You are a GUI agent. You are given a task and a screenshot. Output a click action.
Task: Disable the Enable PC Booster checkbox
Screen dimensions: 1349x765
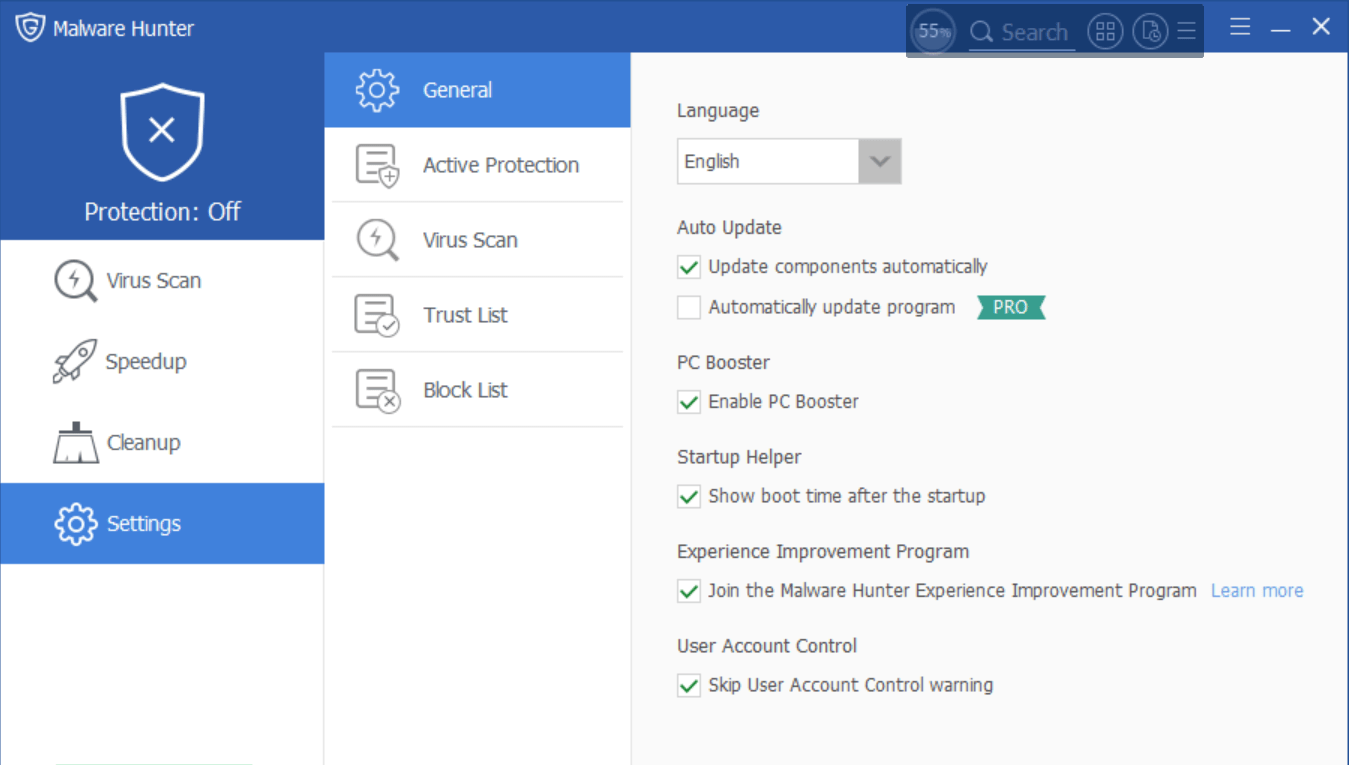[689, 402]
